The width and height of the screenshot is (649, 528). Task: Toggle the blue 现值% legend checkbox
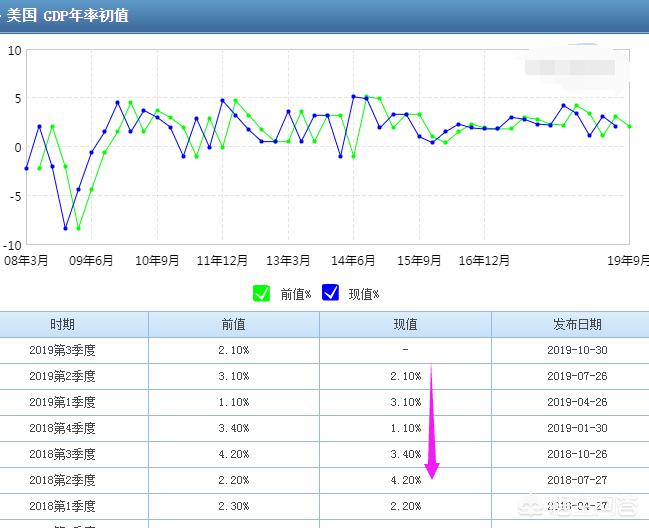[x=330, y=293]
